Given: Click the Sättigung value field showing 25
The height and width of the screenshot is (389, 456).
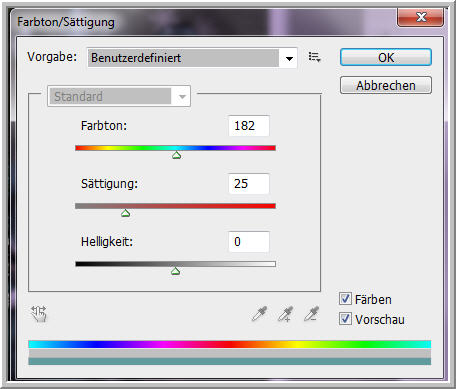Looking at the screenshot, I should coord(249,184).
